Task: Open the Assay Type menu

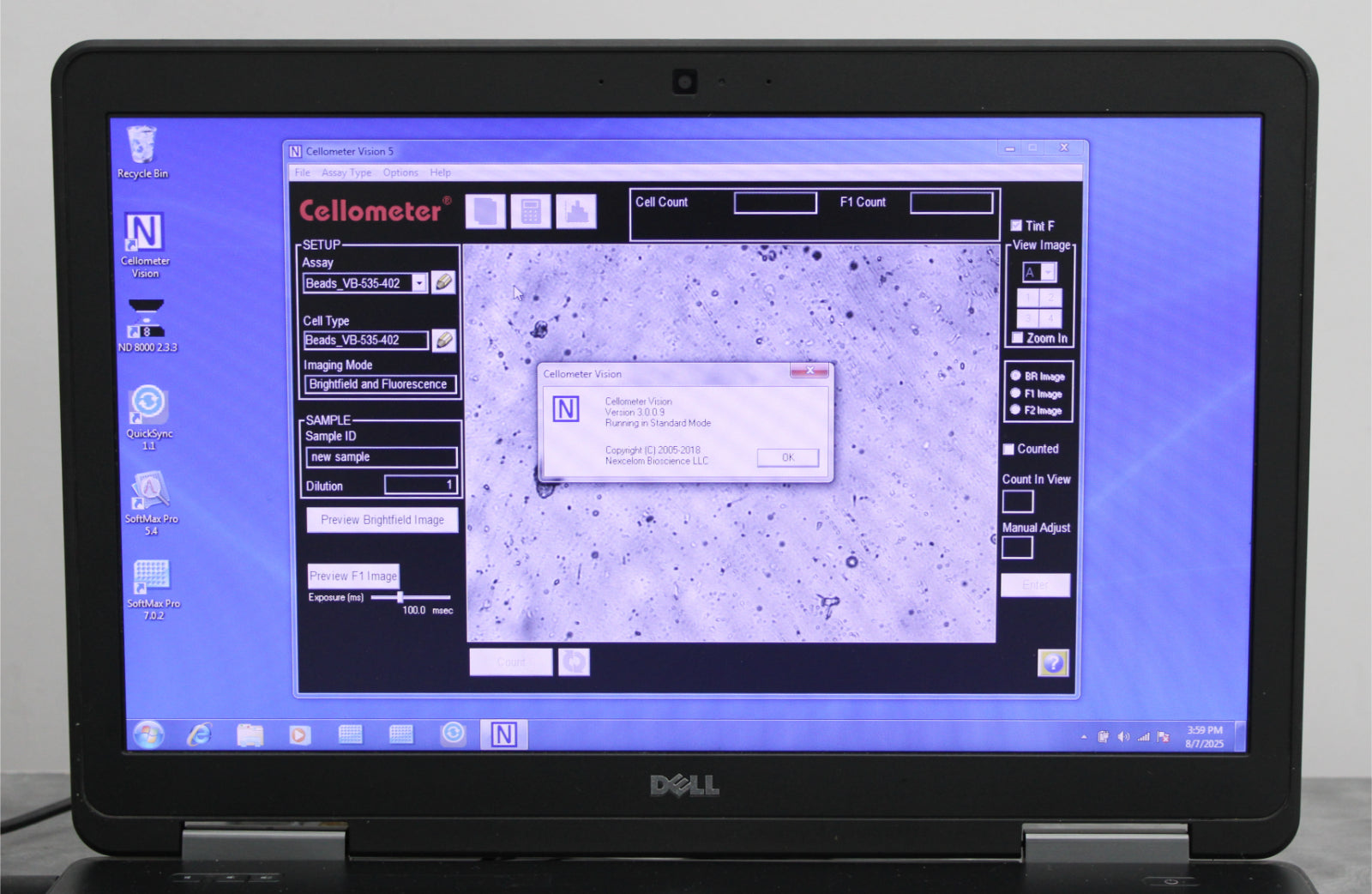Action: [346, 172]
